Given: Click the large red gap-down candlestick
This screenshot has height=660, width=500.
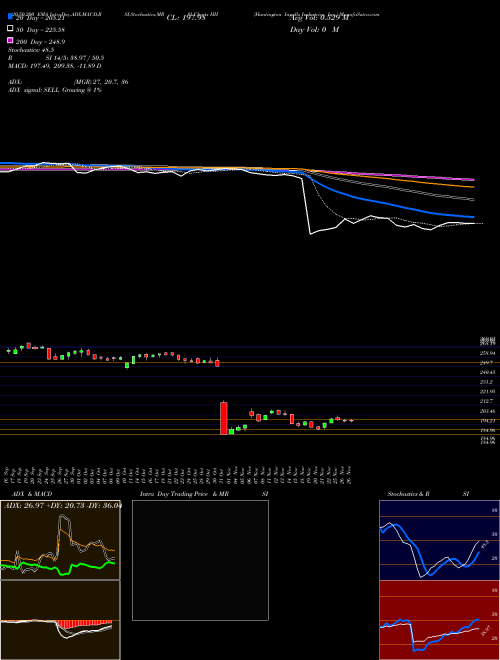Looking at the screenshot, I should [223, 418].
